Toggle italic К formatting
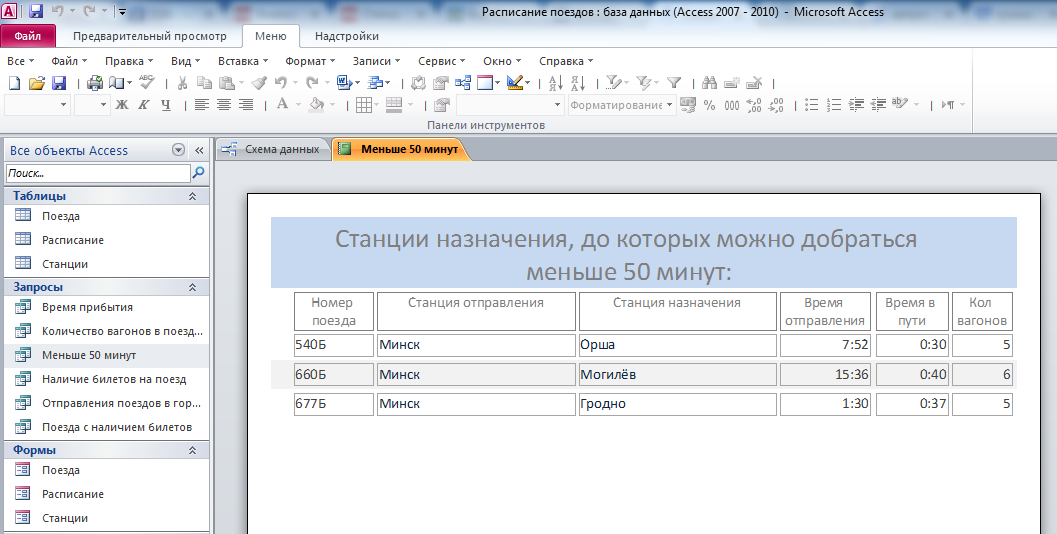 [x=144, y=105]
